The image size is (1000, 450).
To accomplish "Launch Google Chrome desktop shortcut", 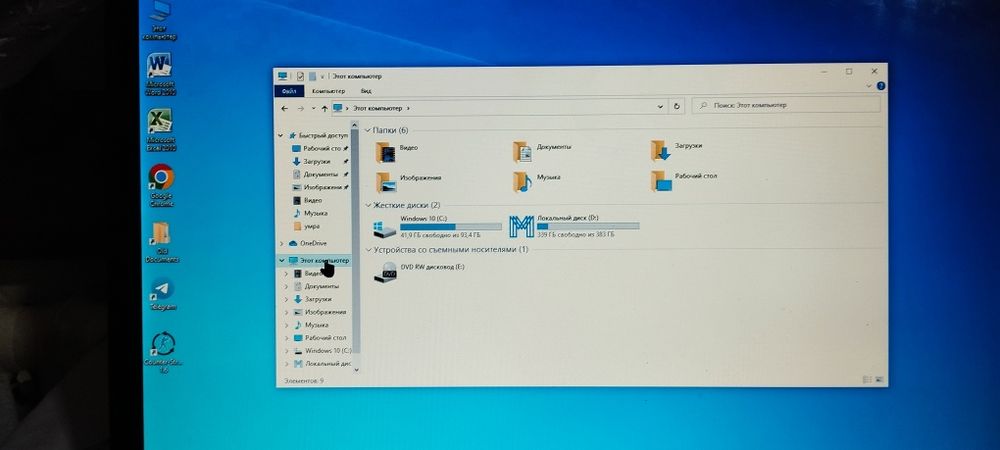I will pyautogui.click(x=161, y=185).
